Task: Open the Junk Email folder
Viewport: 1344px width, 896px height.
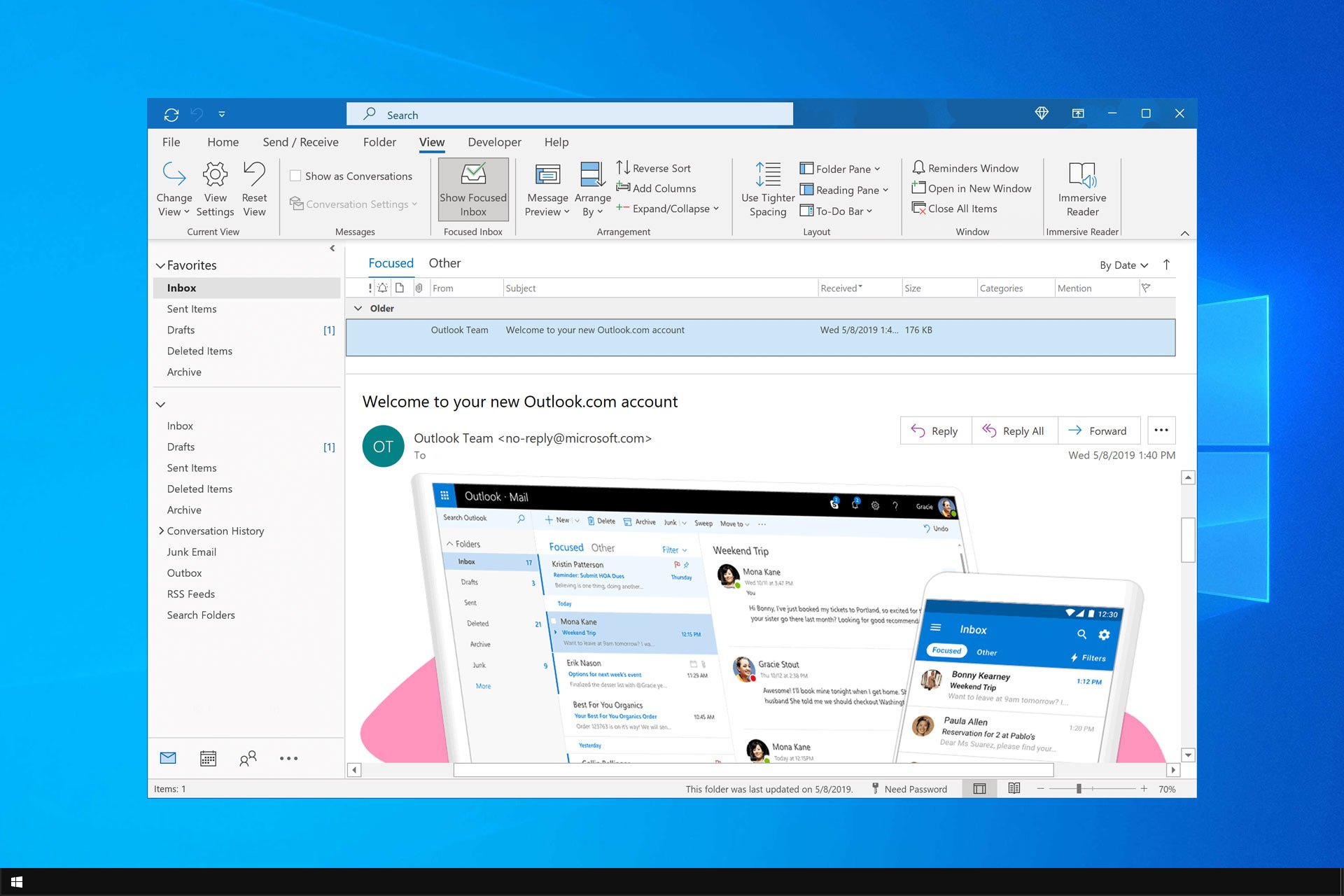Action: coord(246,552)
